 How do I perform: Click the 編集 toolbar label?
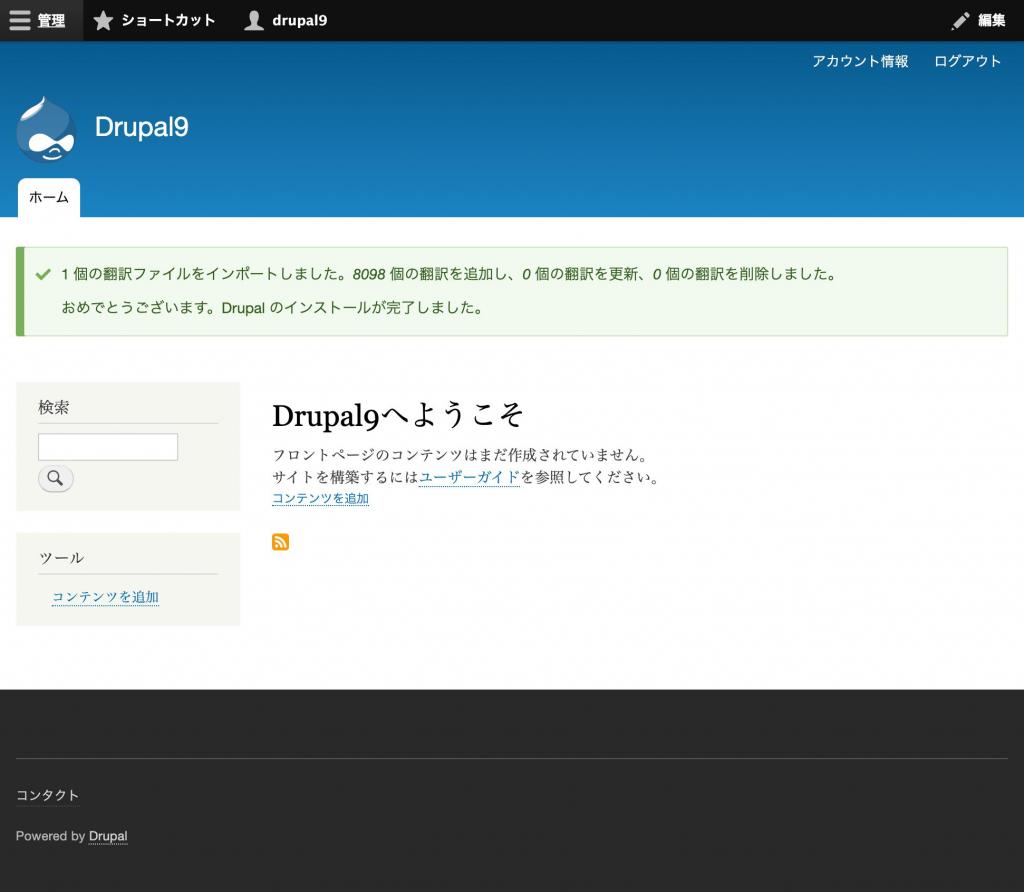tap(991, 21)
